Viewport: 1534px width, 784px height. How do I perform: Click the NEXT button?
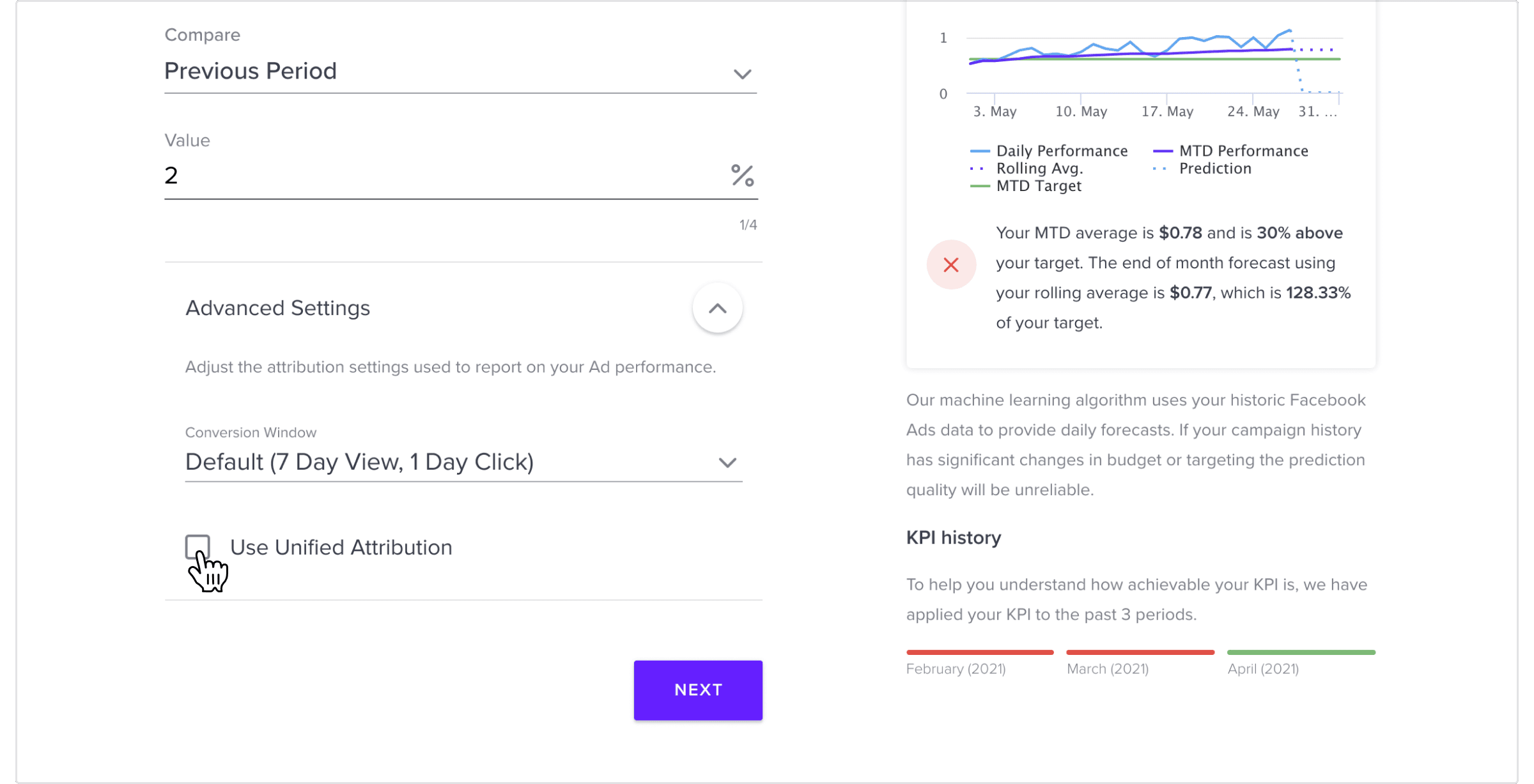click(698, 690)
